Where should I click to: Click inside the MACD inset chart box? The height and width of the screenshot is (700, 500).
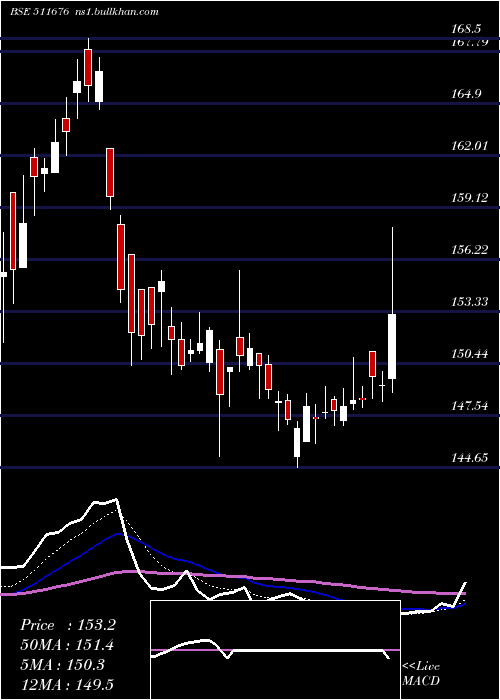[x=275, y=650]
